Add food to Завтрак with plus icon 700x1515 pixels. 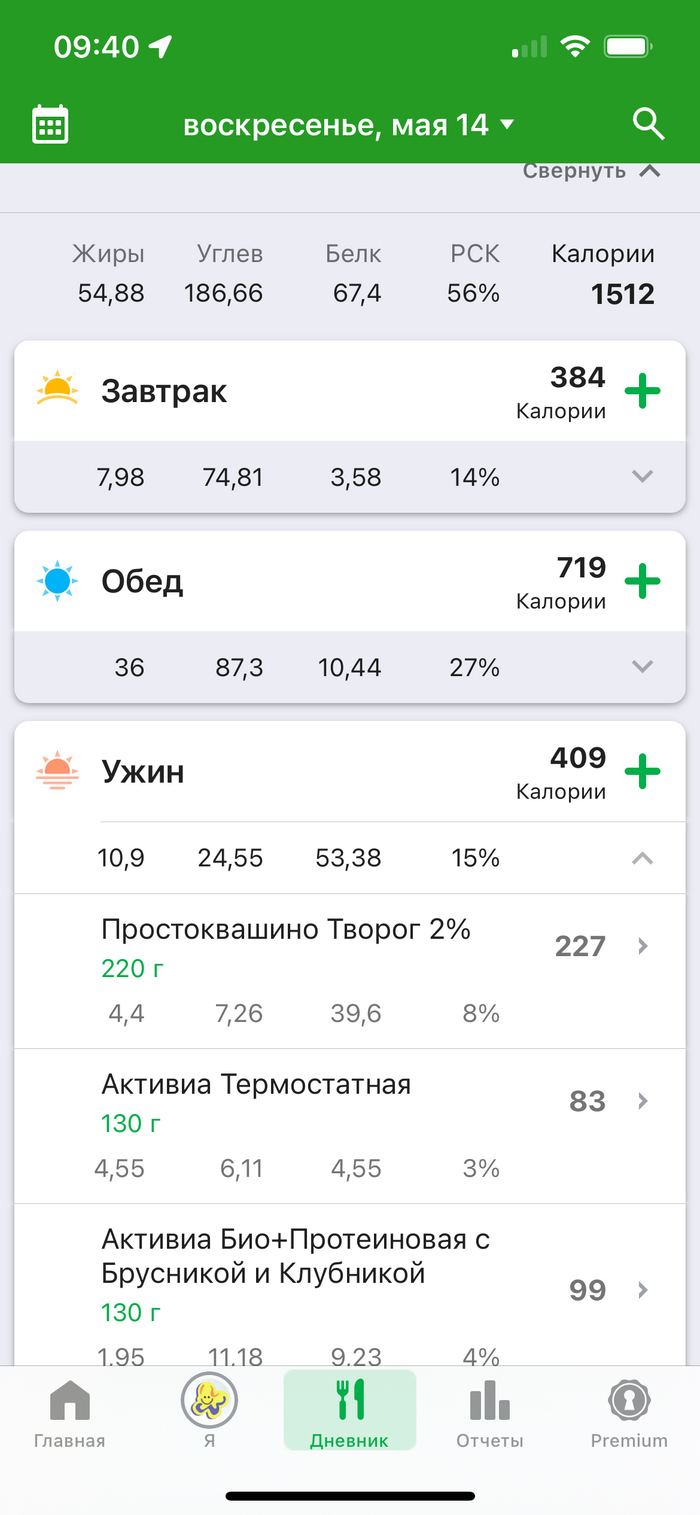tap(642, 391)
